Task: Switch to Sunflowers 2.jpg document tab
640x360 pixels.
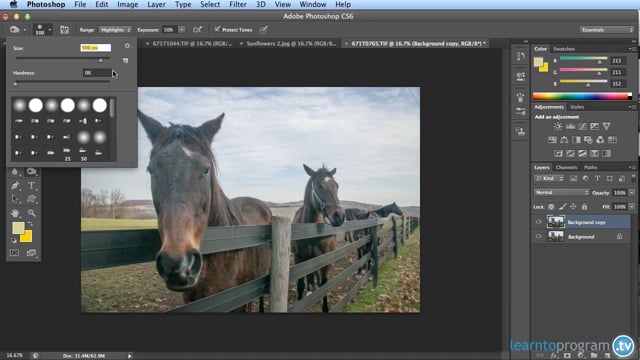Action: (x=291, y=43)
